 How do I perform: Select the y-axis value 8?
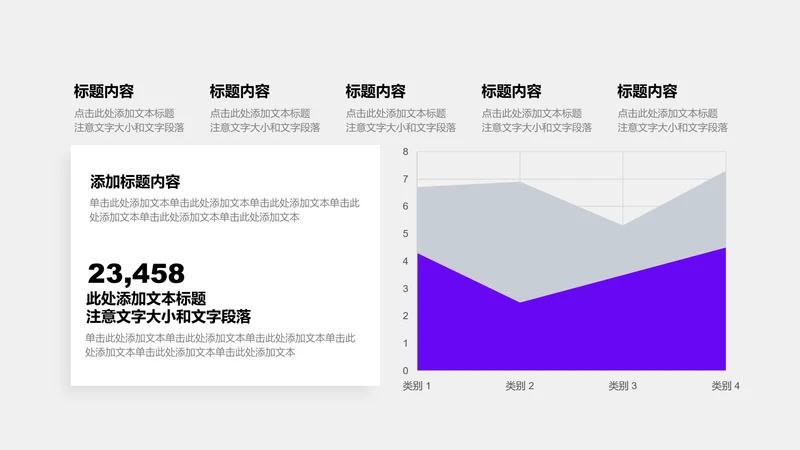pos(406,152)
